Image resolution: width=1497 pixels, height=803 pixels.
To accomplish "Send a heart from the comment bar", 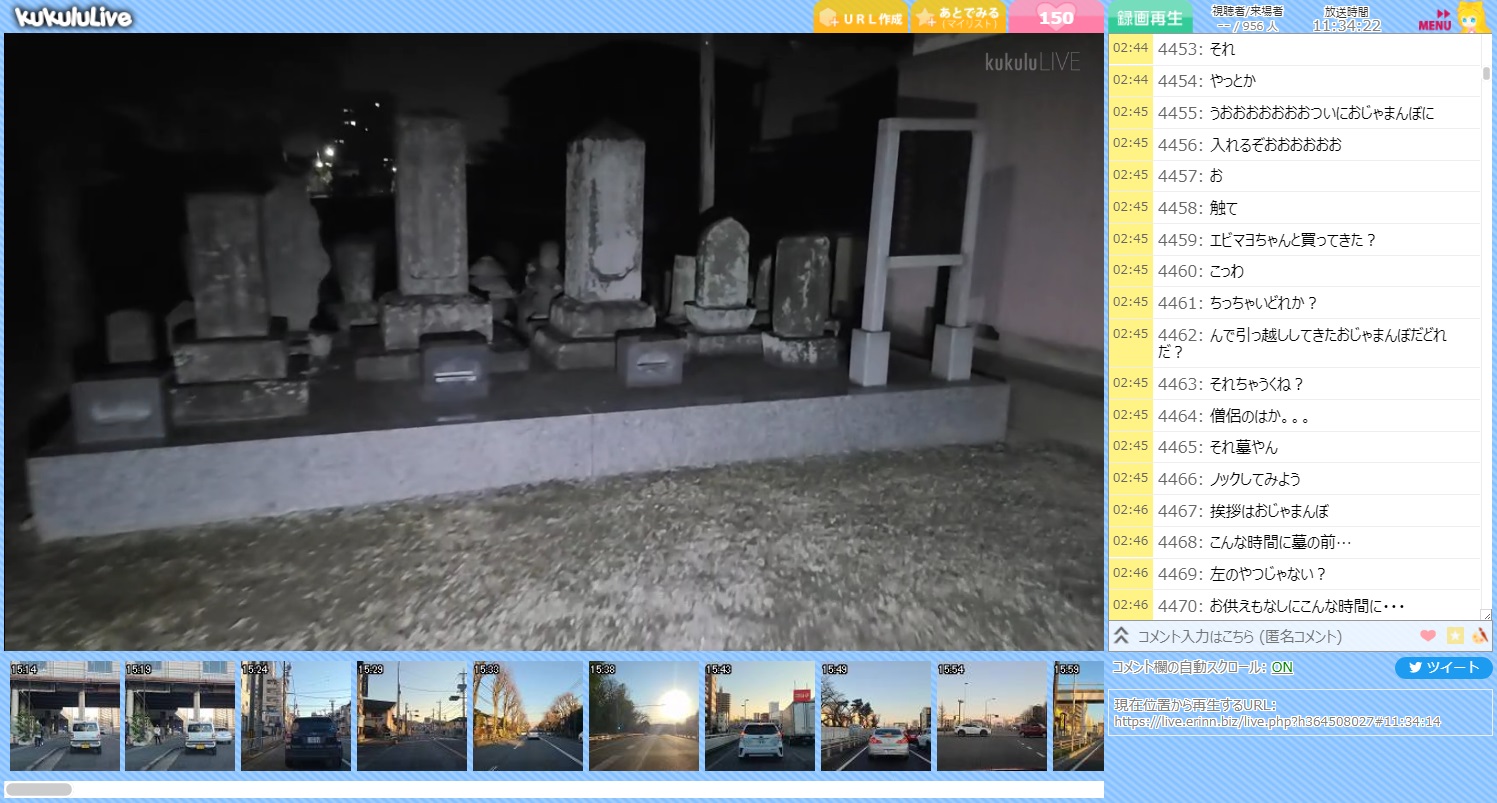I will [x=1427, y=636].
